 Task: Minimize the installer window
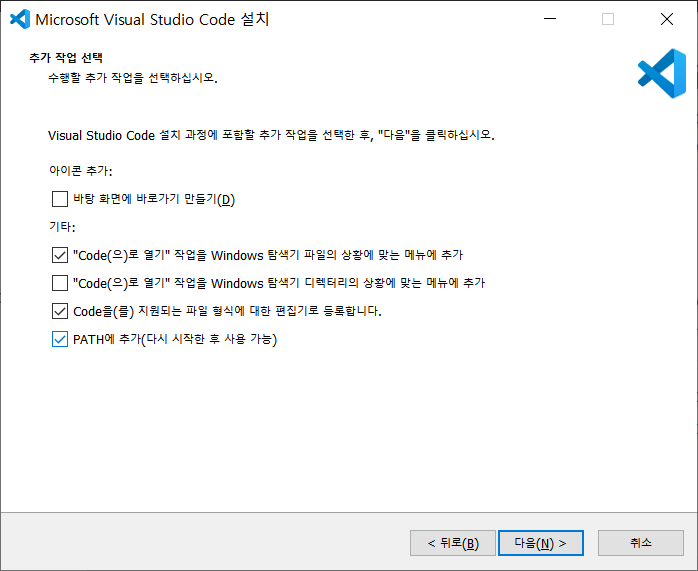pyautogui.click(x=550, y=19)
